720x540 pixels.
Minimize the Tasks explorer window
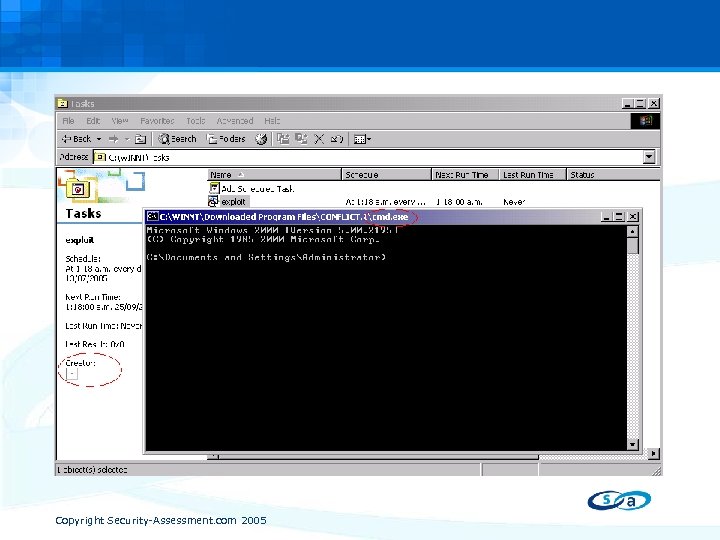tap(628, 104)
